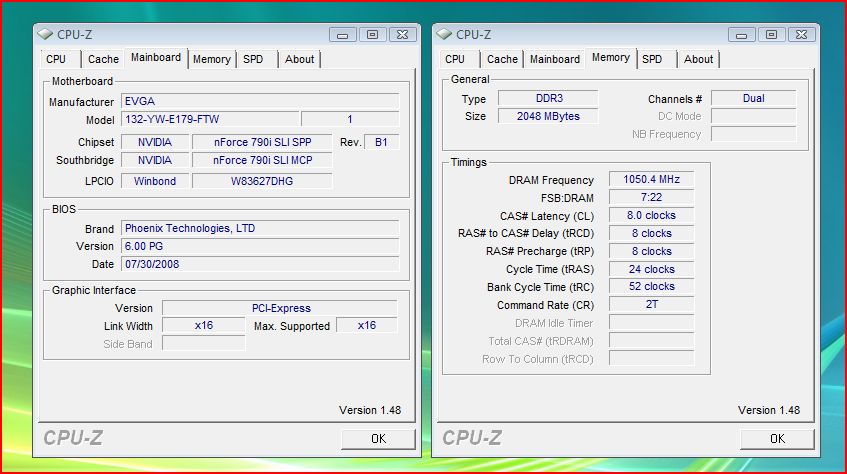Click the LPCIO brand field Winbond
Screen dimensions: 847x474
click(x=155, y=181)
